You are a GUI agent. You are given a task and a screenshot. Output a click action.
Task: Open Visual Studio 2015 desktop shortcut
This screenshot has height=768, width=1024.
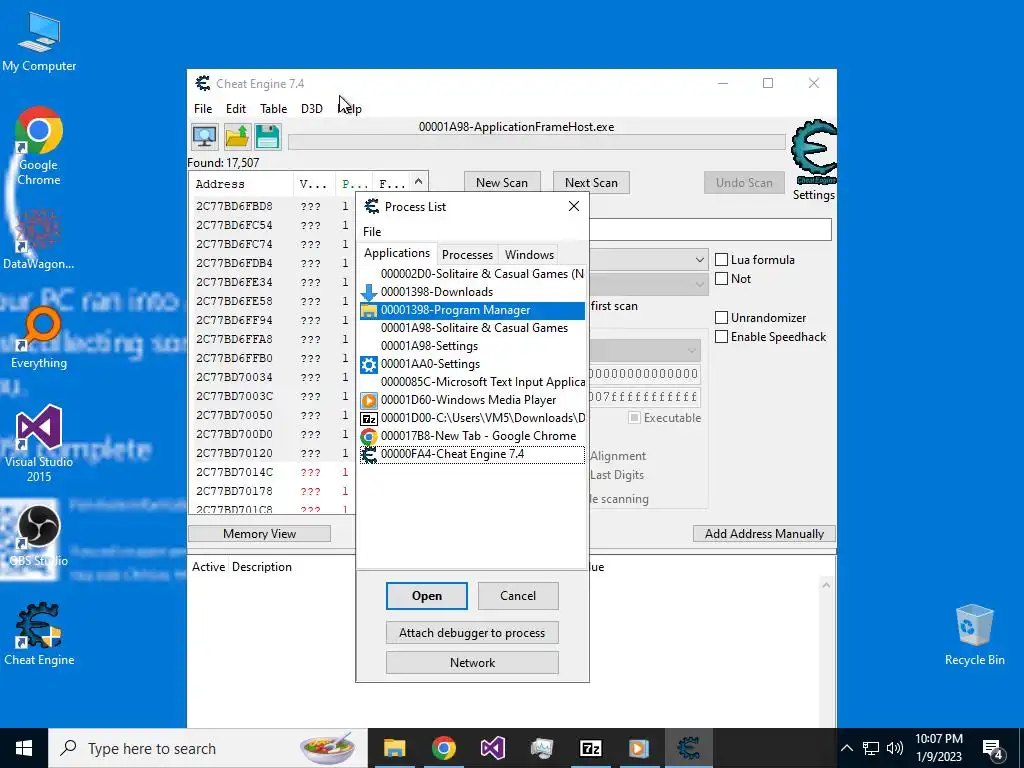tap(39, 444)
